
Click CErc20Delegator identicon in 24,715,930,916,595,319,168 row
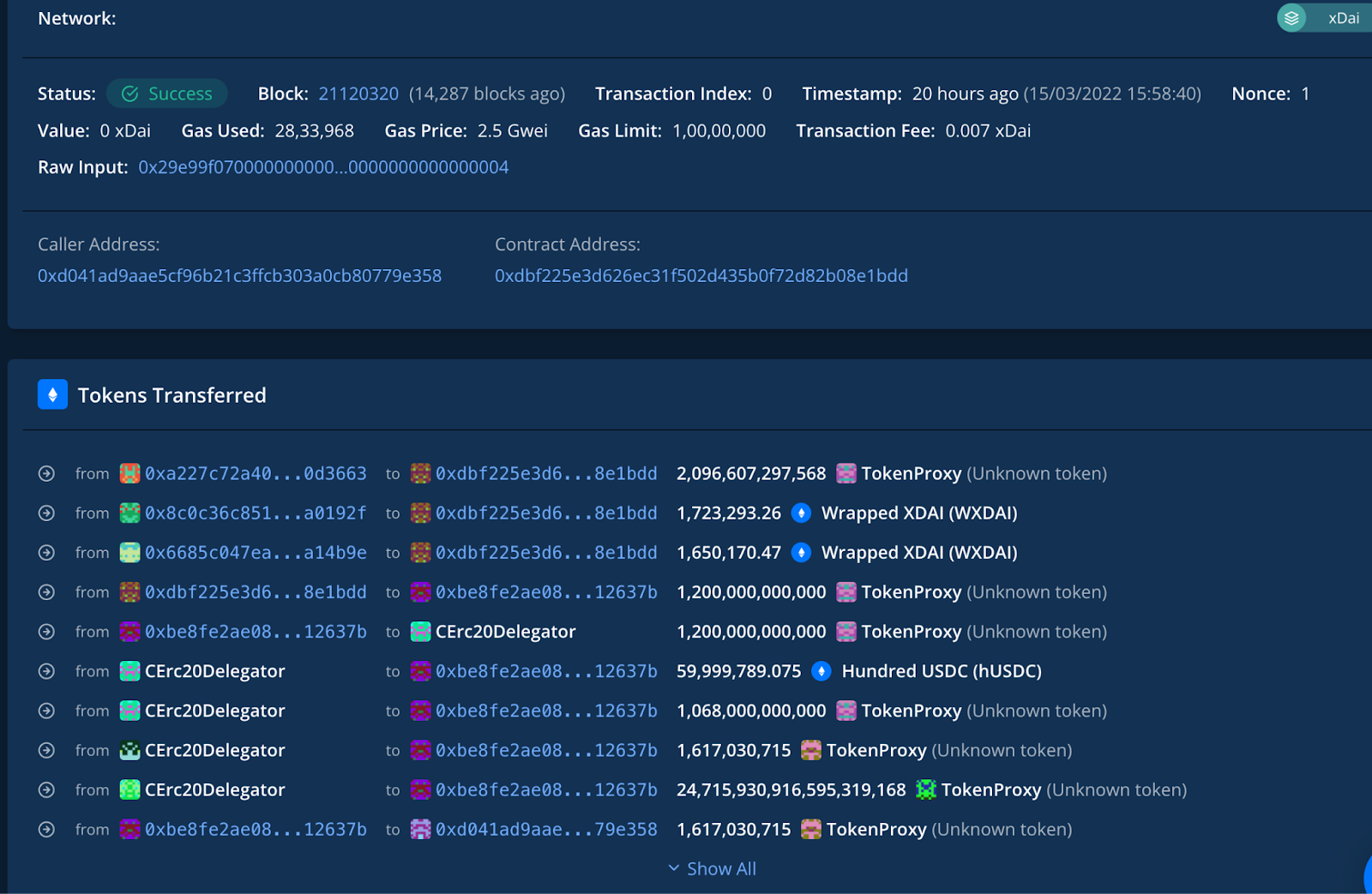pos(129,789)
